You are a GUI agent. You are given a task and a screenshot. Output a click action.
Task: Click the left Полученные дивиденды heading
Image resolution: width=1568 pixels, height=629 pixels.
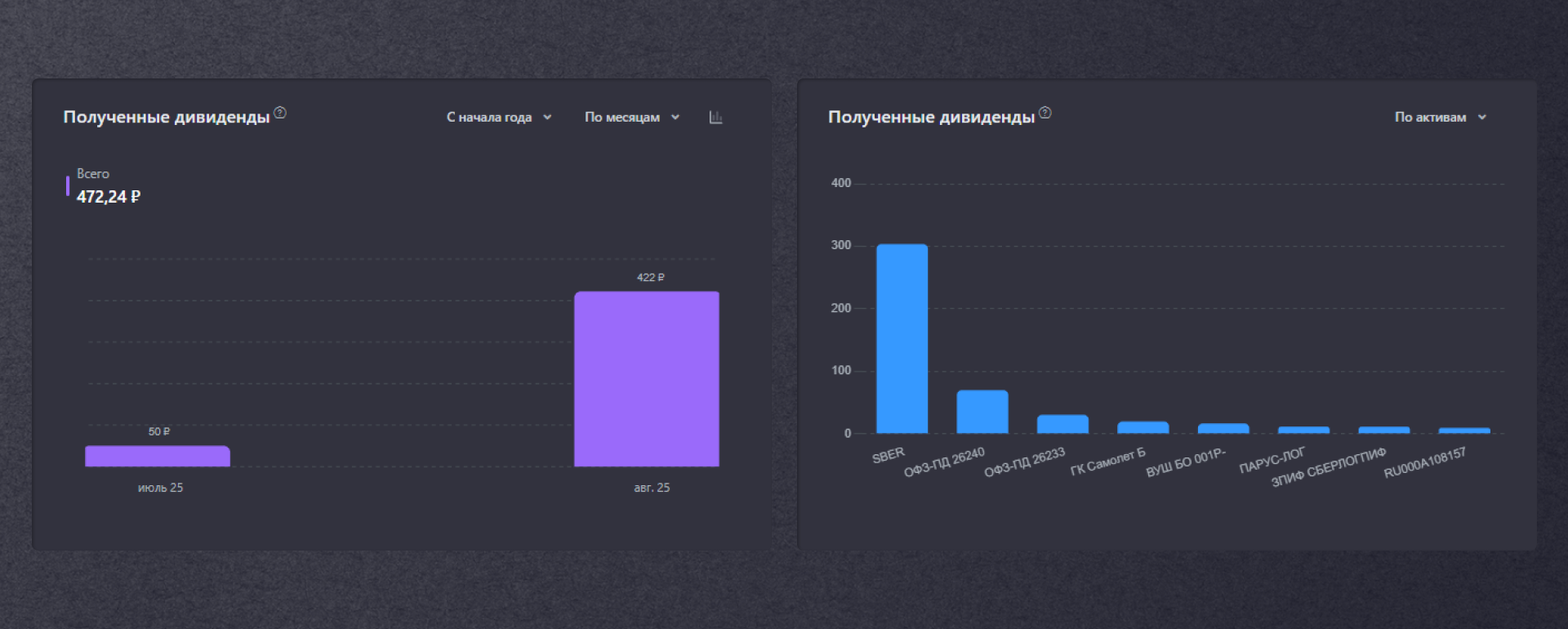click(167, 118)
